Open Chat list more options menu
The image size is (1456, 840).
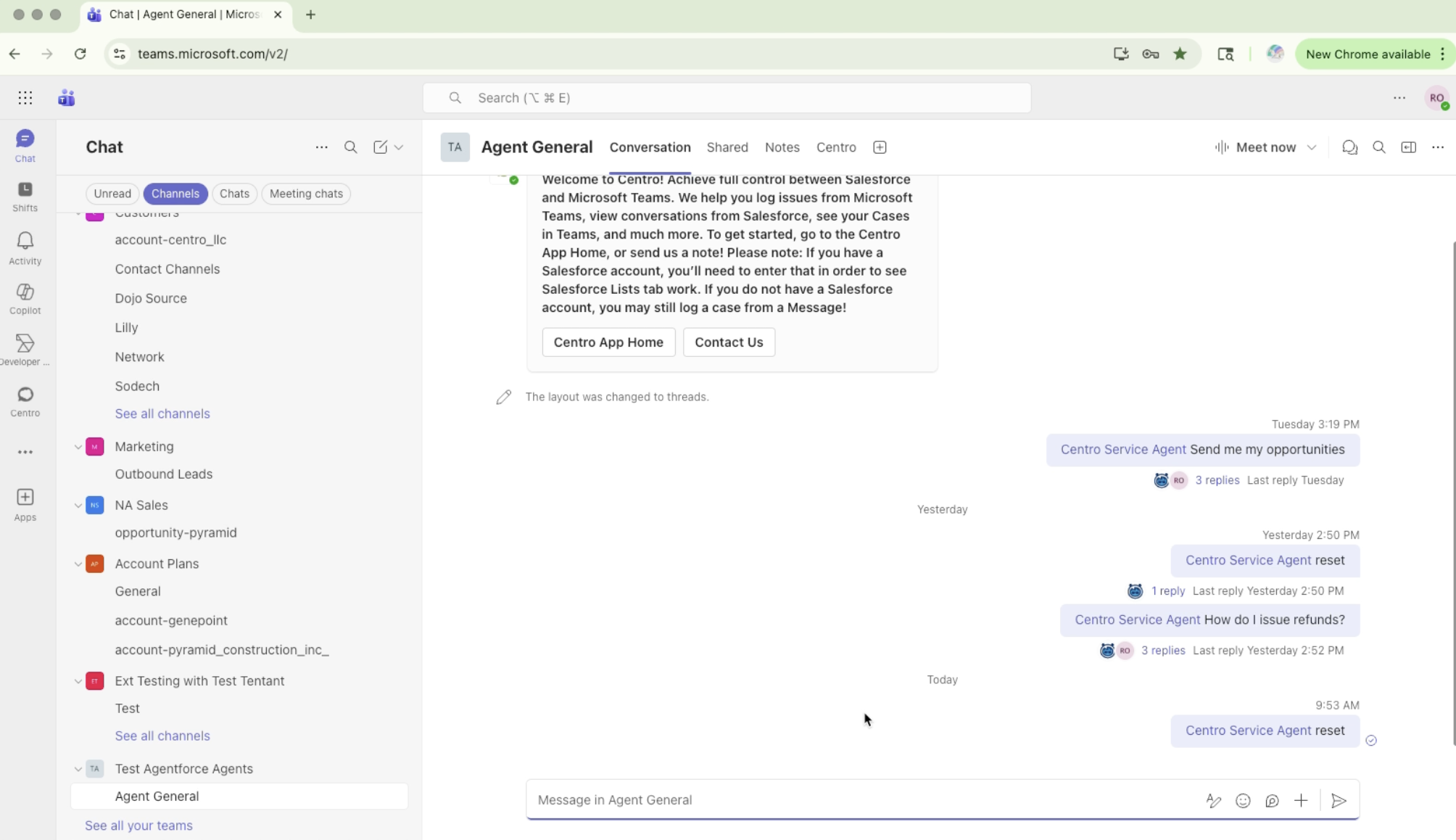tap(321, 147)
